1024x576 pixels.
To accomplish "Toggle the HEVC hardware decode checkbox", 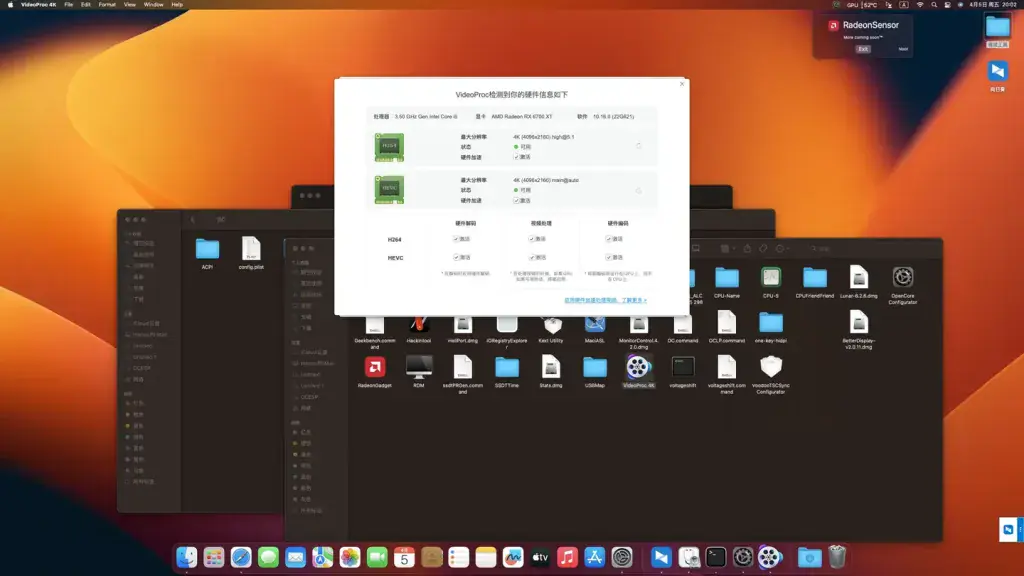I will pyautogui.click(x=456, y=257).
